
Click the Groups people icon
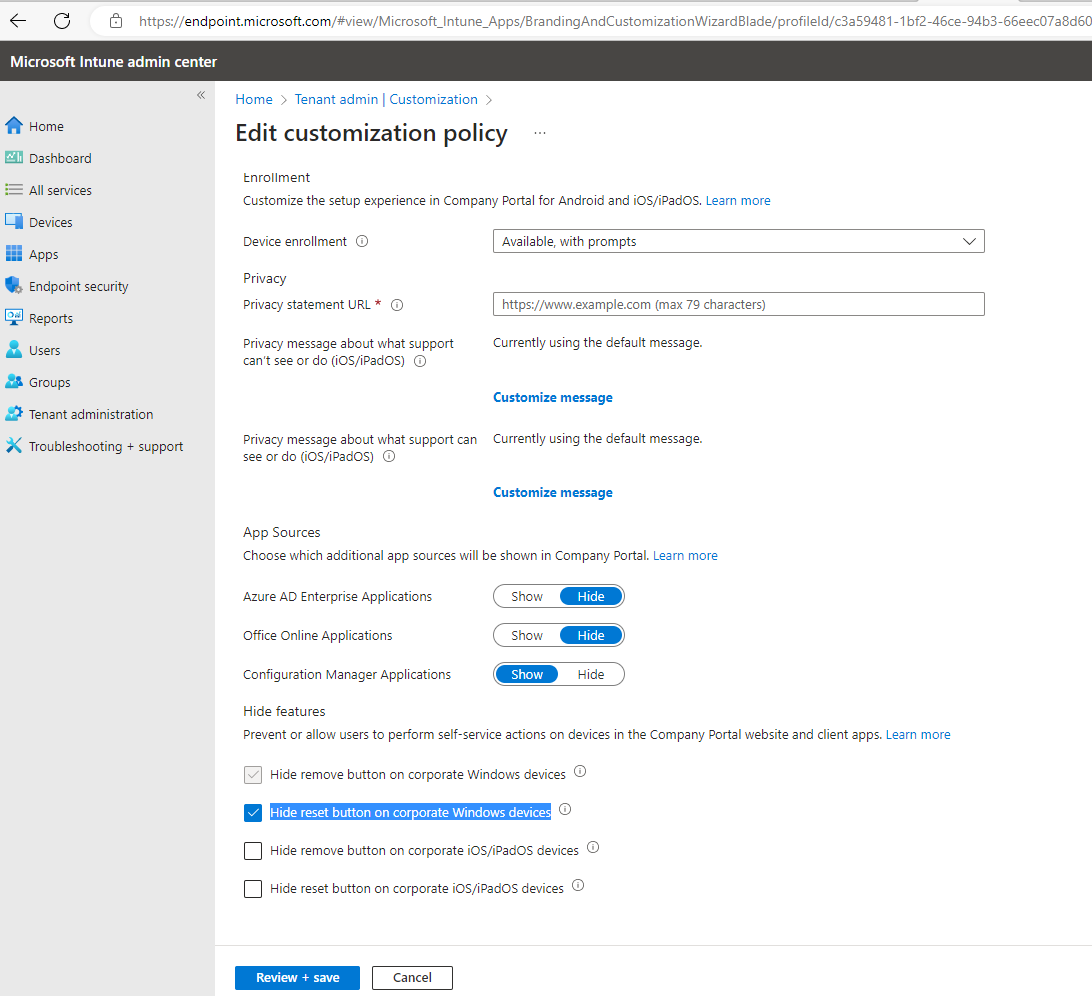[14, 381]
